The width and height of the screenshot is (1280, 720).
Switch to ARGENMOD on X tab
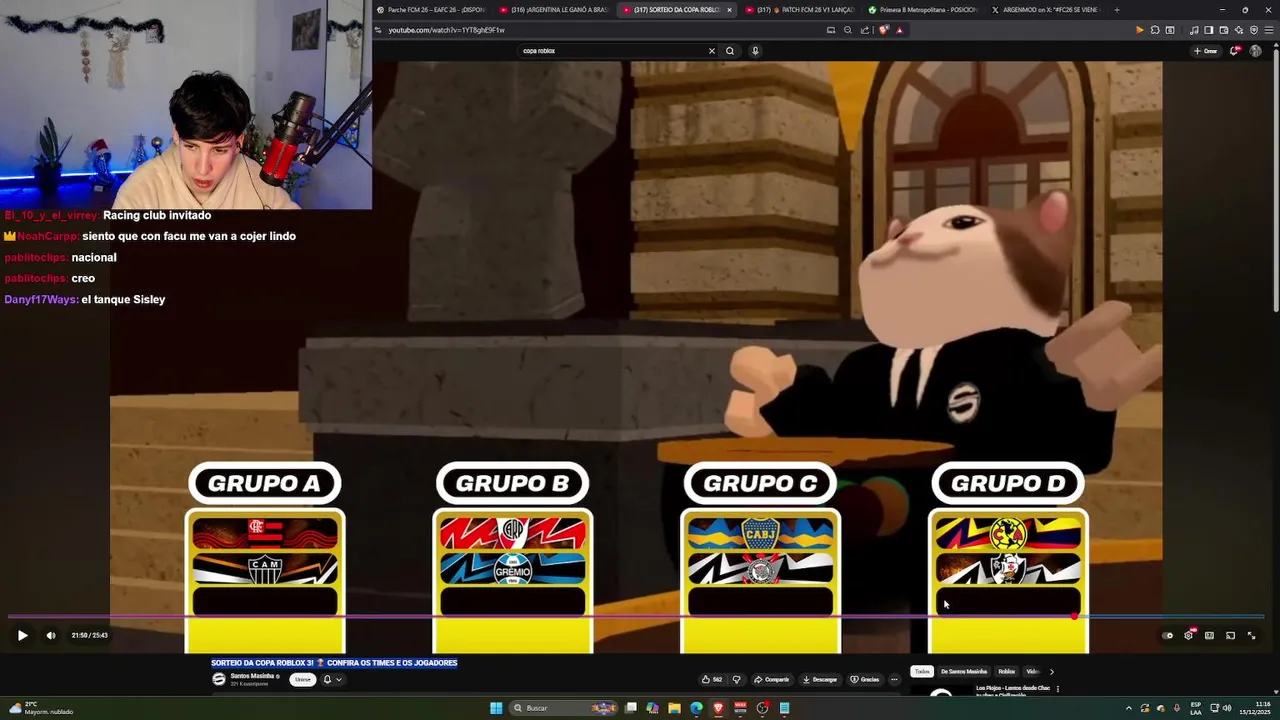point(1045,10)
